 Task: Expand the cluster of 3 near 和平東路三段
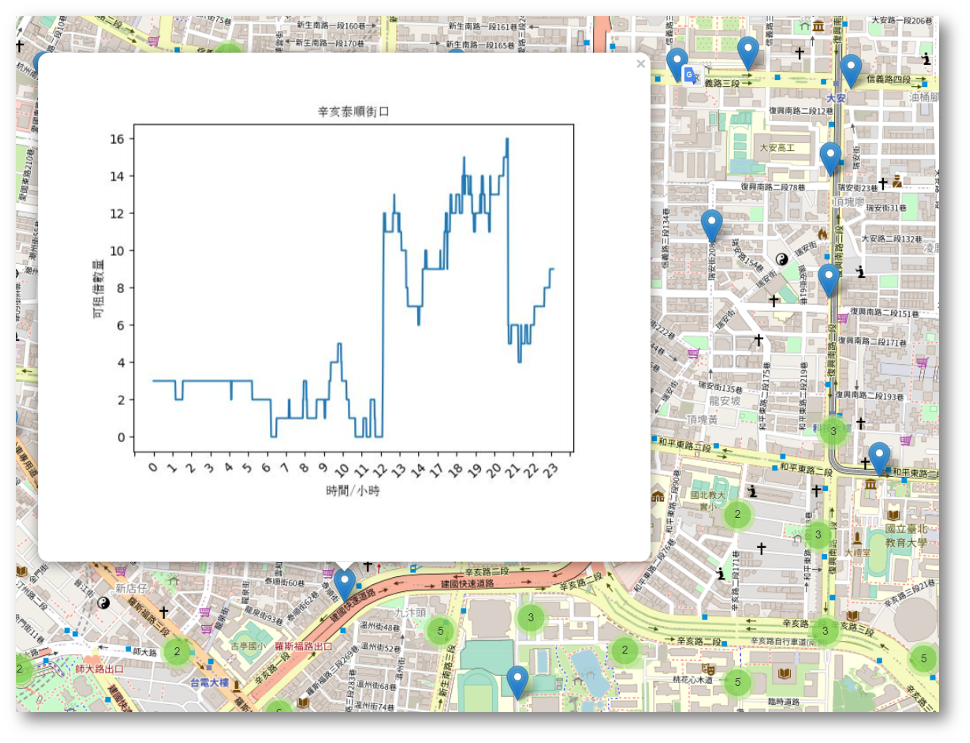click(833, 429)
